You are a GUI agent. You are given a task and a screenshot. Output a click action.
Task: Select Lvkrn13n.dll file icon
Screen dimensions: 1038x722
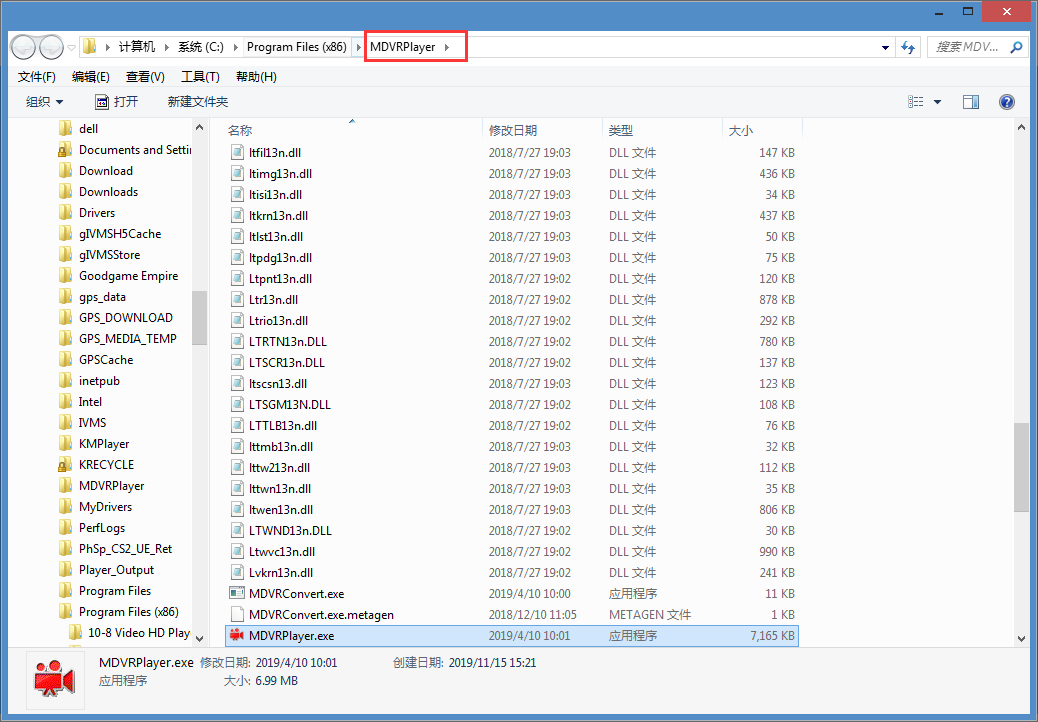click(x=237, y=572)
